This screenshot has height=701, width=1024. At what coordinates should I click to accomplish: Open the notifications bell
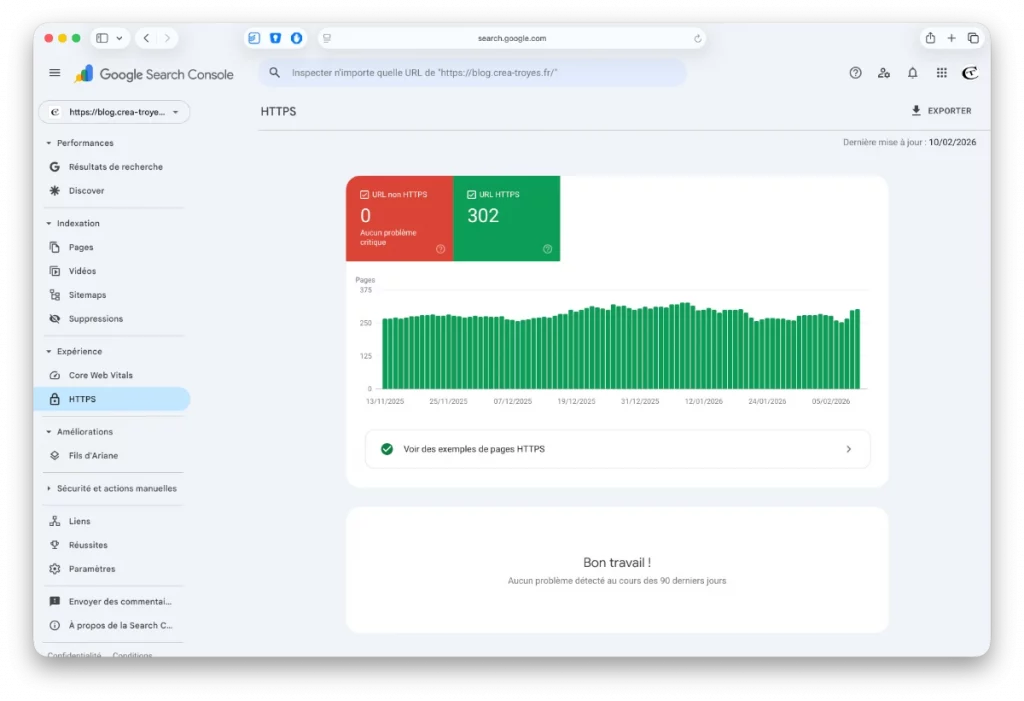point(912,73)
